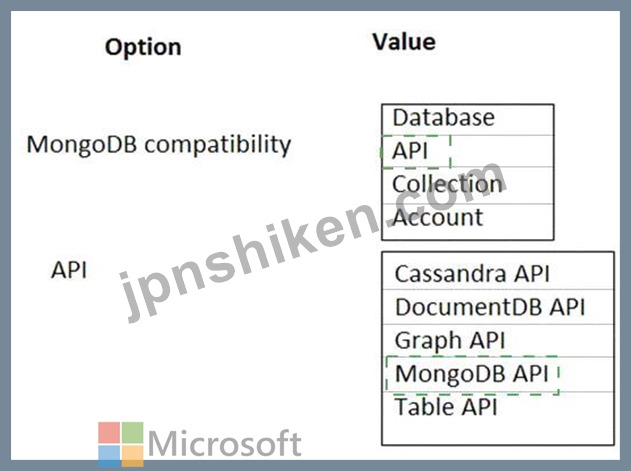
Task: Click the jpnshiken.com watermark text
Action: tap(312, 242)
